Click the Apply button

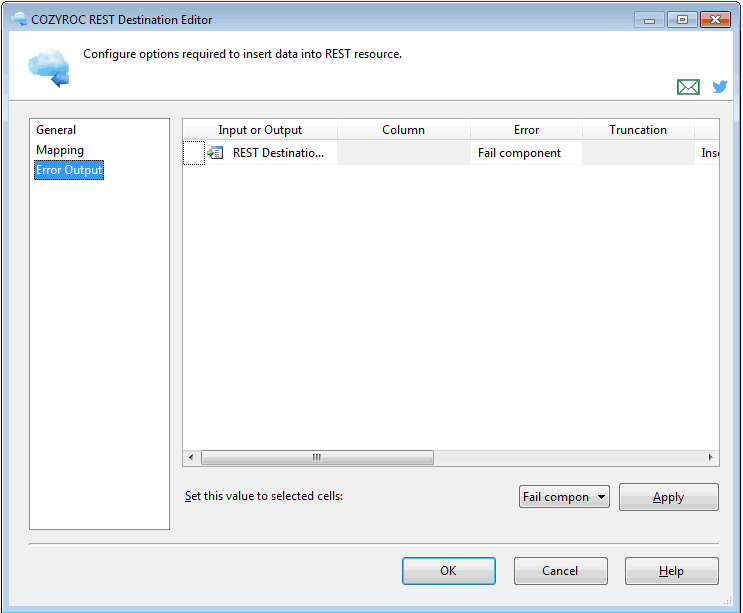[x=669, y=497]
